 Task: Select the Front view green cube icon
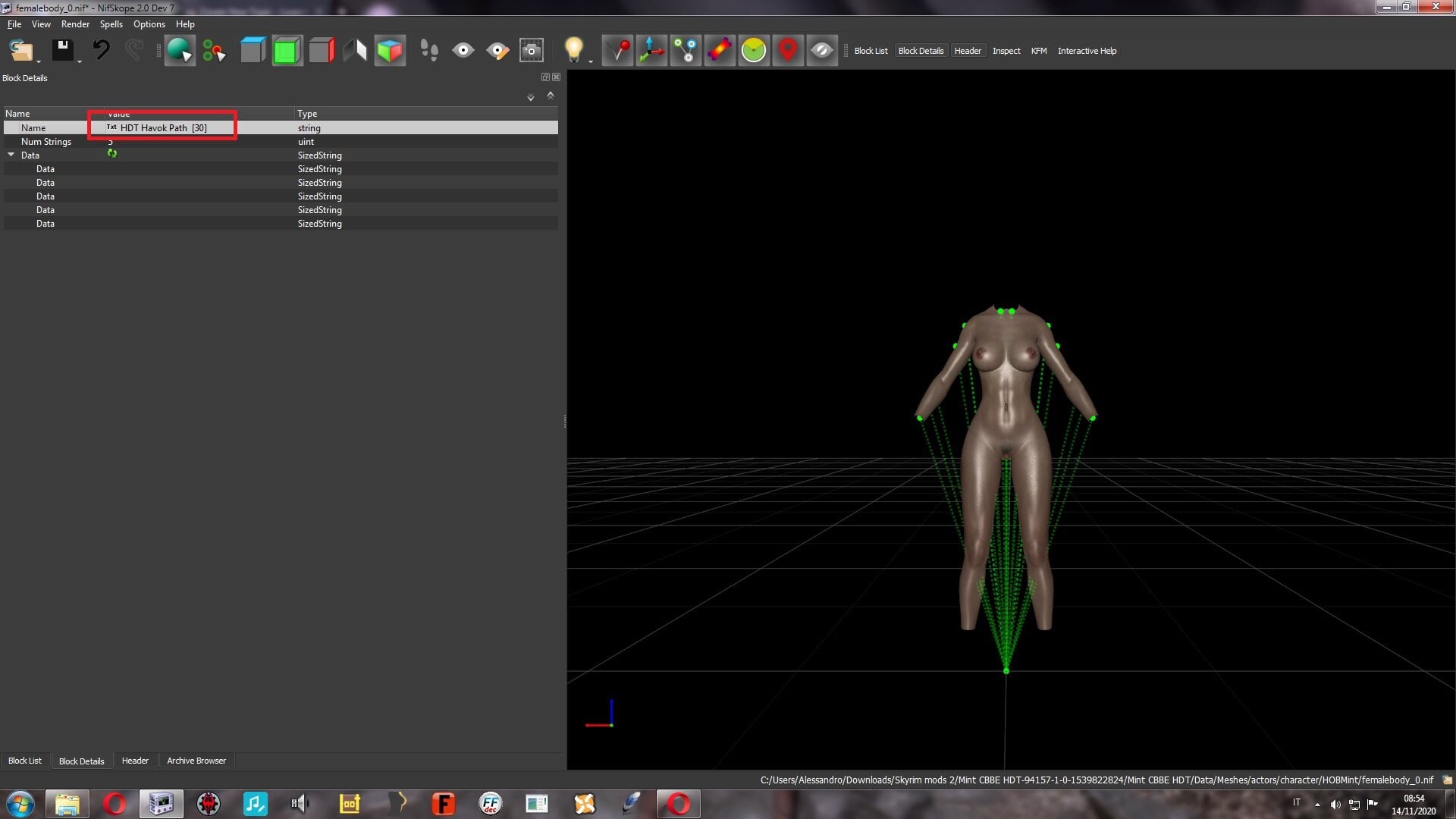tap(287, 51)
